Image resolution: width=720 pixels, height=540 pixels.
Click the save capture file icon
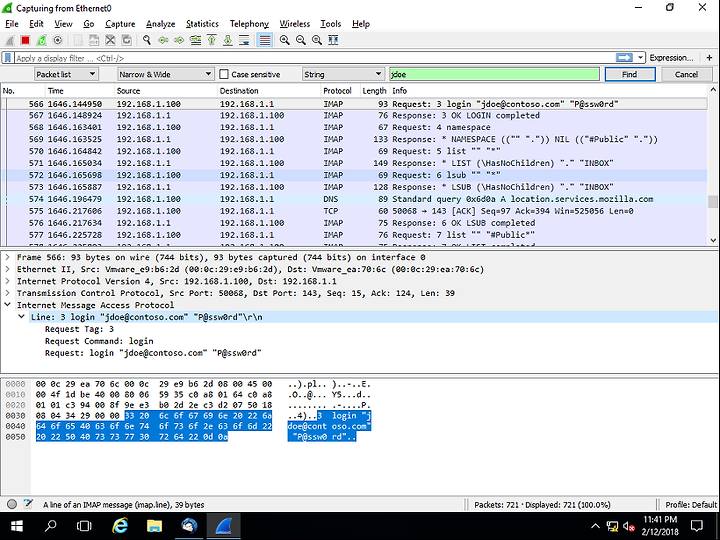tap(94, 40)
